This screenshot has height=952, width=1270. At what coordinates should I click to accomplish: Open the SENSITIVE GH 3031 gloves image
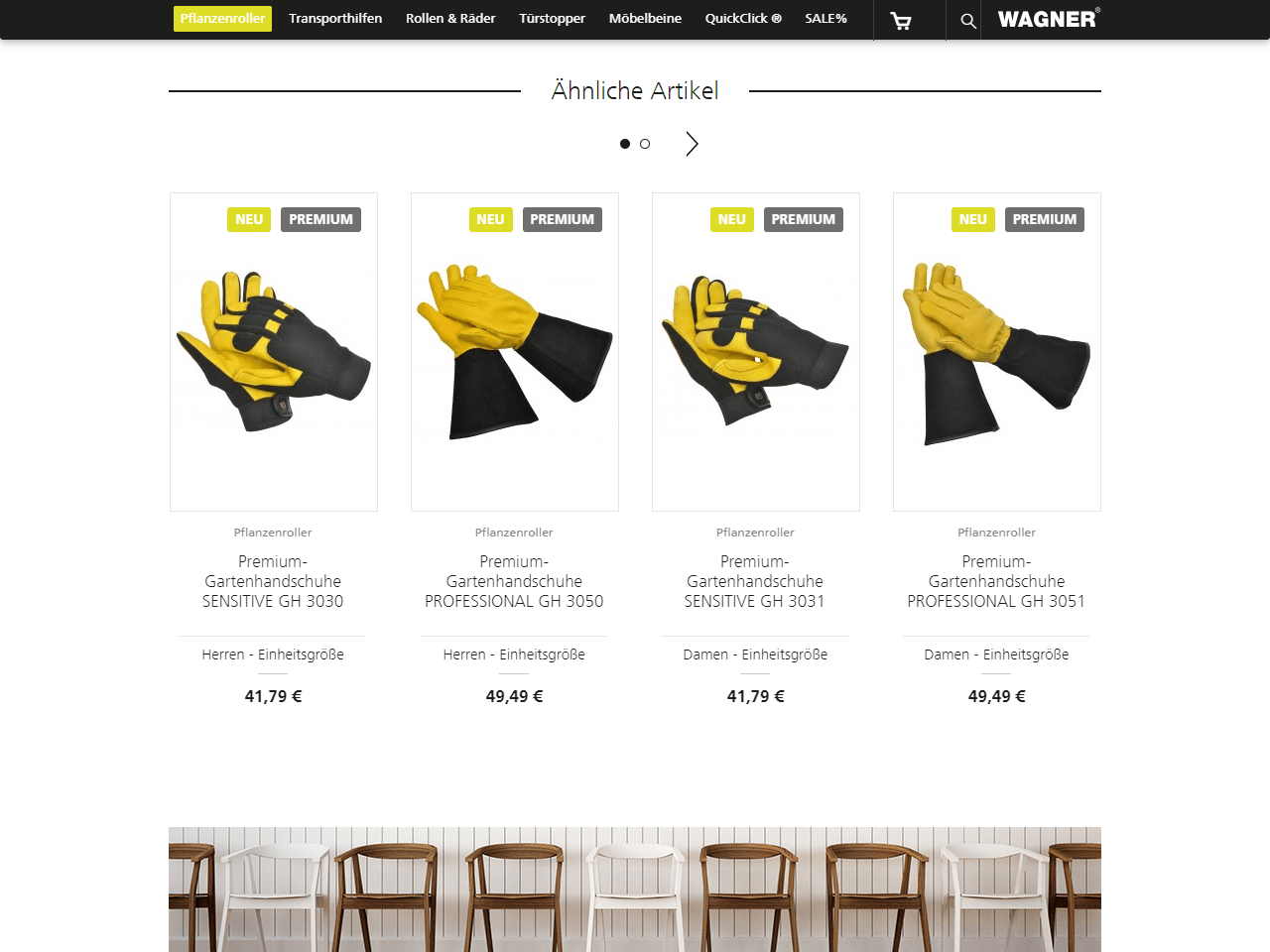[756, 352]
